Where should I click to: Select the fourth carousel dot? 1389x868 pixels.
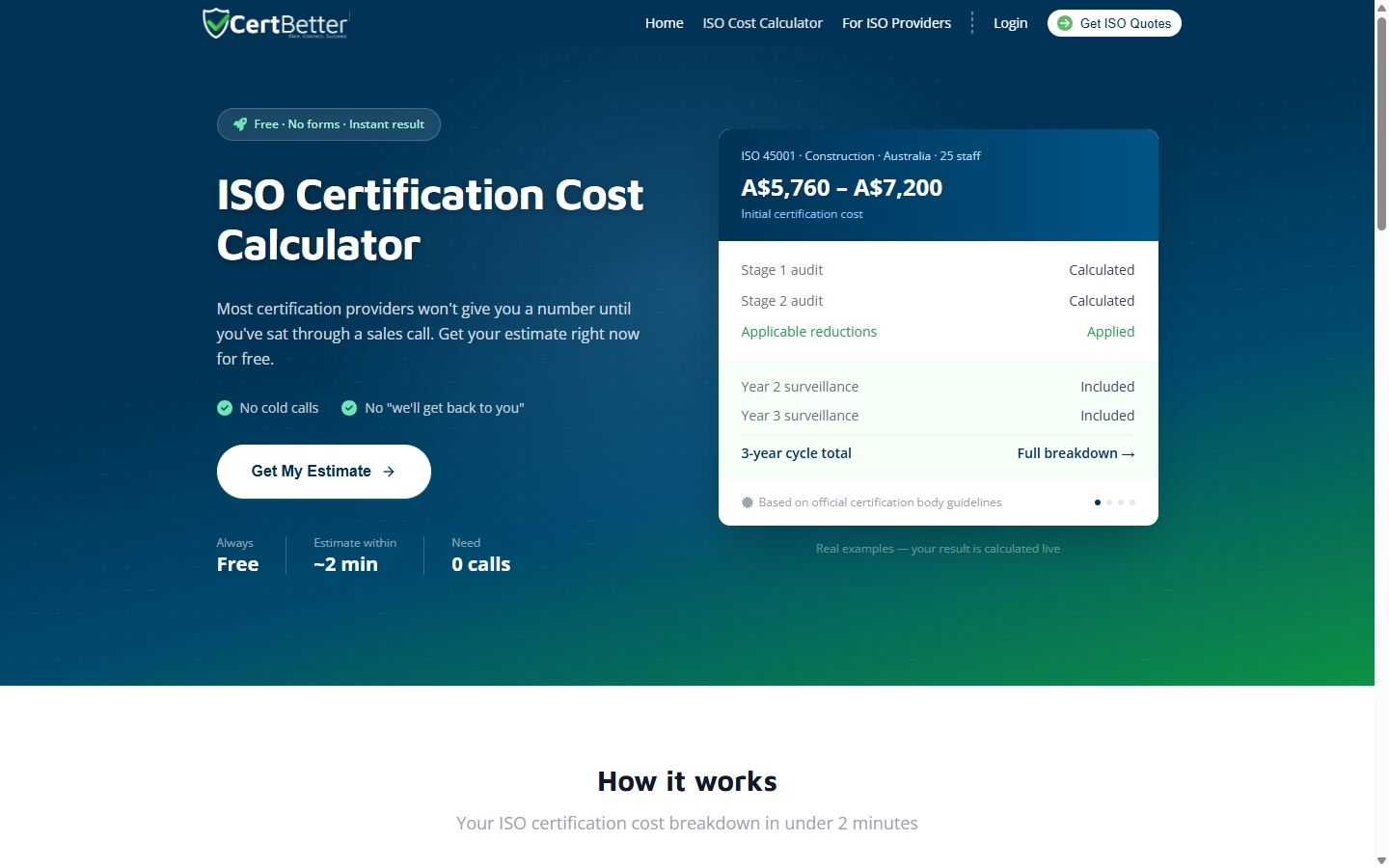tap(1132, 502)
